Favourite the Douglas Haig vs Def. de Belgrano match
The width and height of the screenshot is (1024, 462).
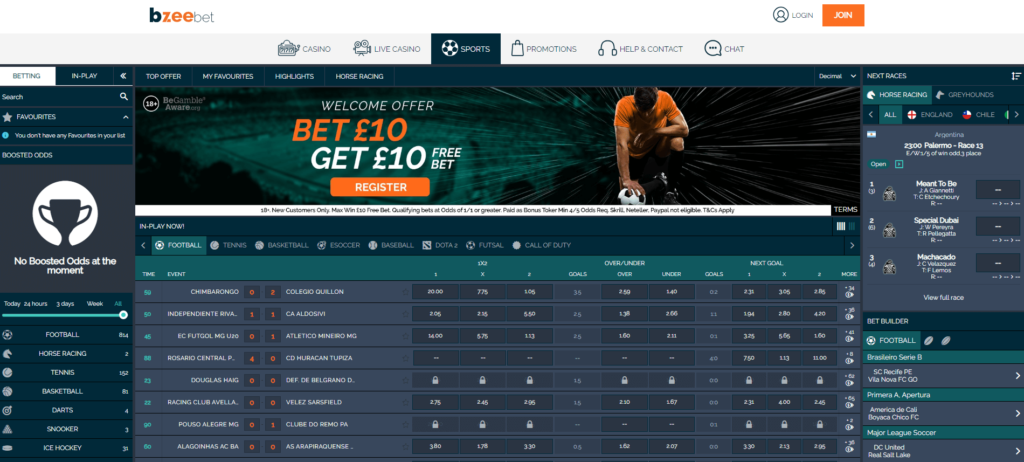pos(406,380)
